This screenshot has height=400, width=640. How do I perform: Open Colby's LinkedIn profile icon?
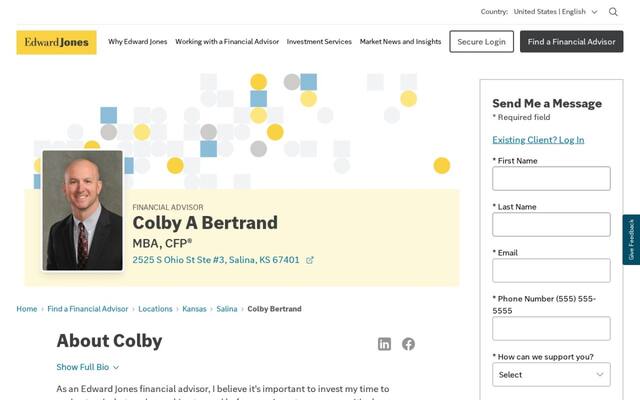(384, 344)
